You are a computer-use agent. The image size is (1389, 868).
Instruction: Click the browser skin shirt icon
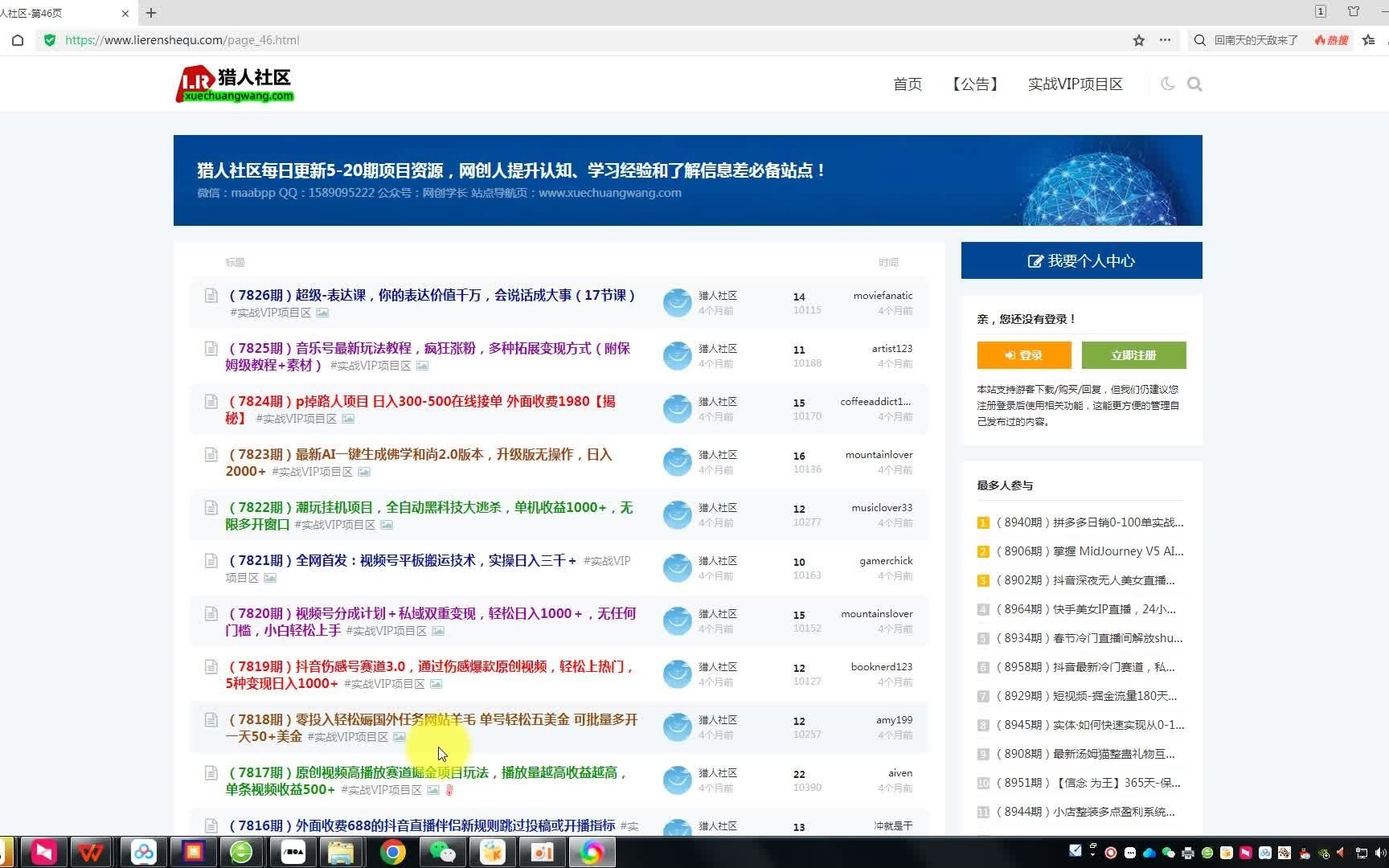[1354, 11]
